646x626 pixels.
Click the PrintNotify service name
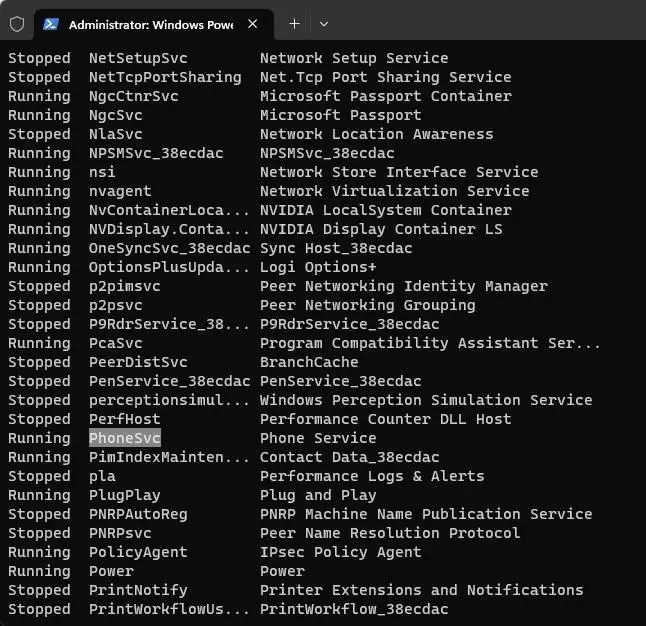(x=138, y=590)
